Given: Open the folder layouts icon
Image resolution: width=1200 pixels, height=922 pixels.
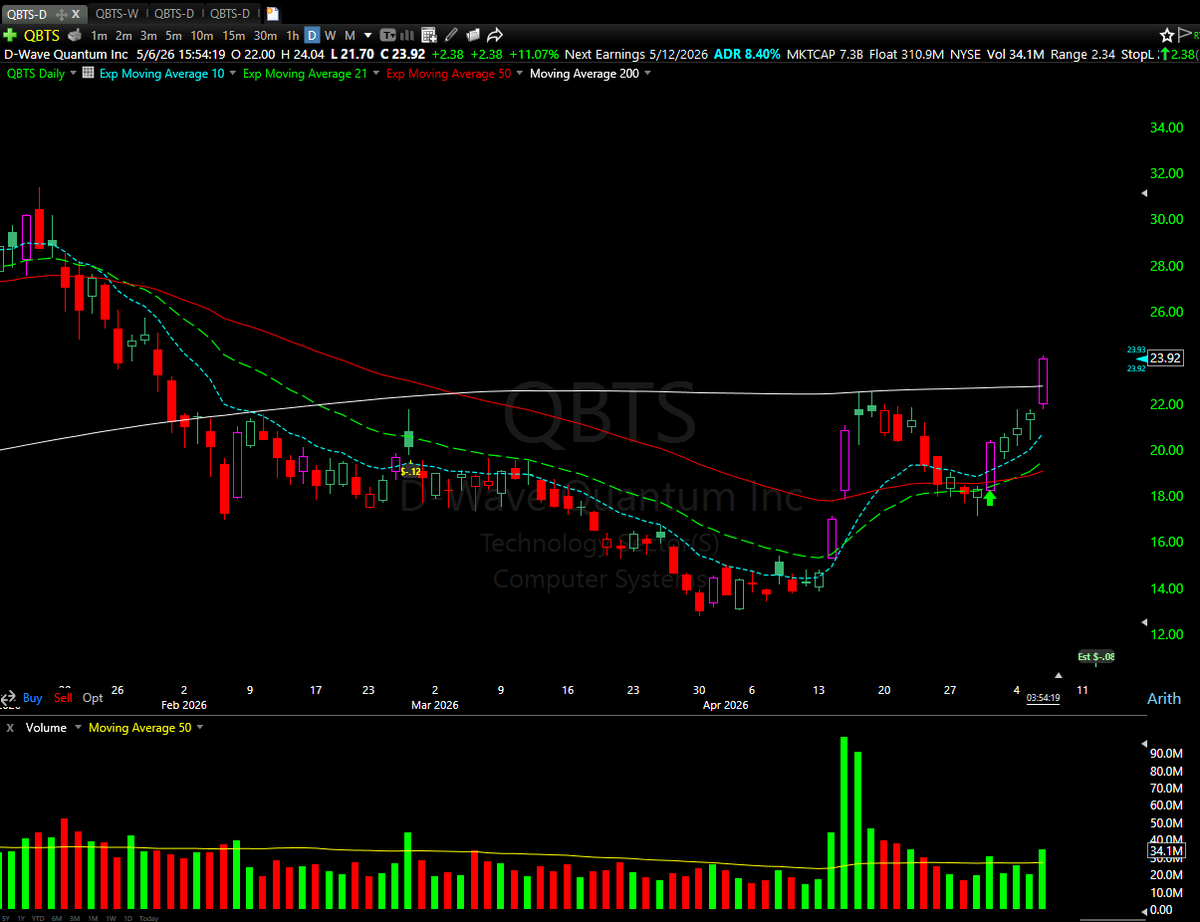Looking at the screenshot, I should [x=472, y=36].
